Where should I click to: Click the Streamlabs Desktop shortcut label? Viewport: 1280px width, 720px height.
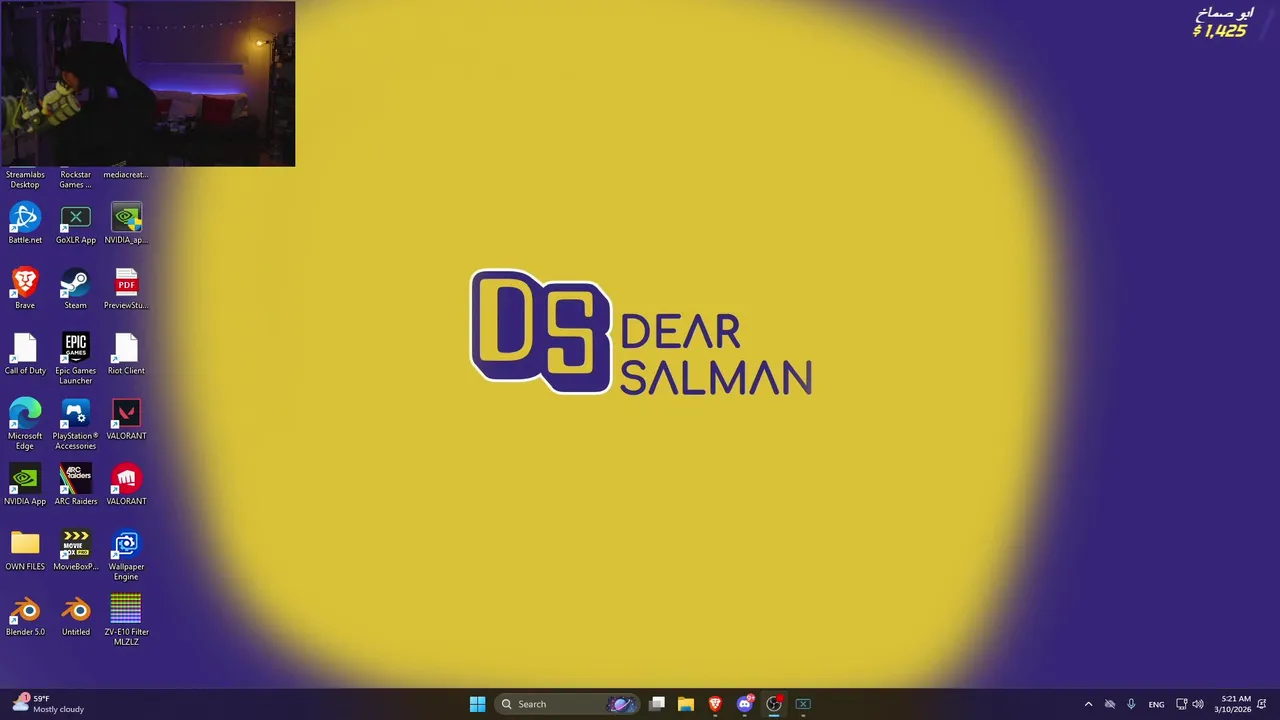coord(25,180)
